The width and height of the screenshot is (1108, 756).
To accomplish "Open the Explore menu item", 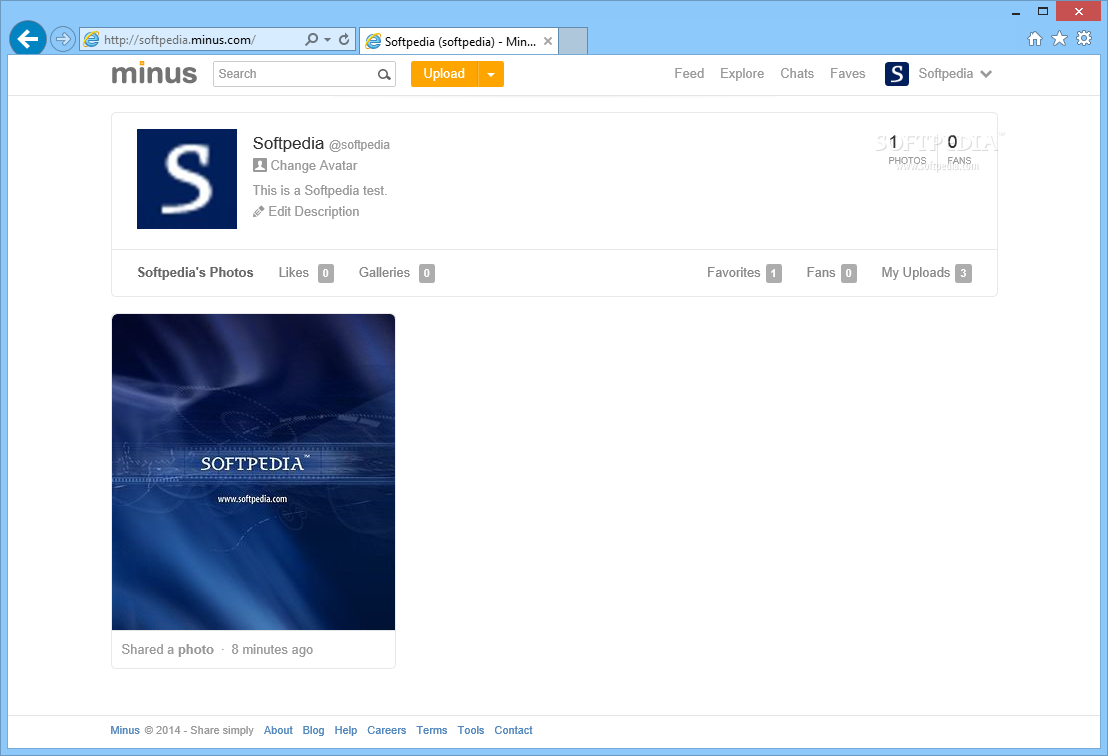I will (742, 73).
